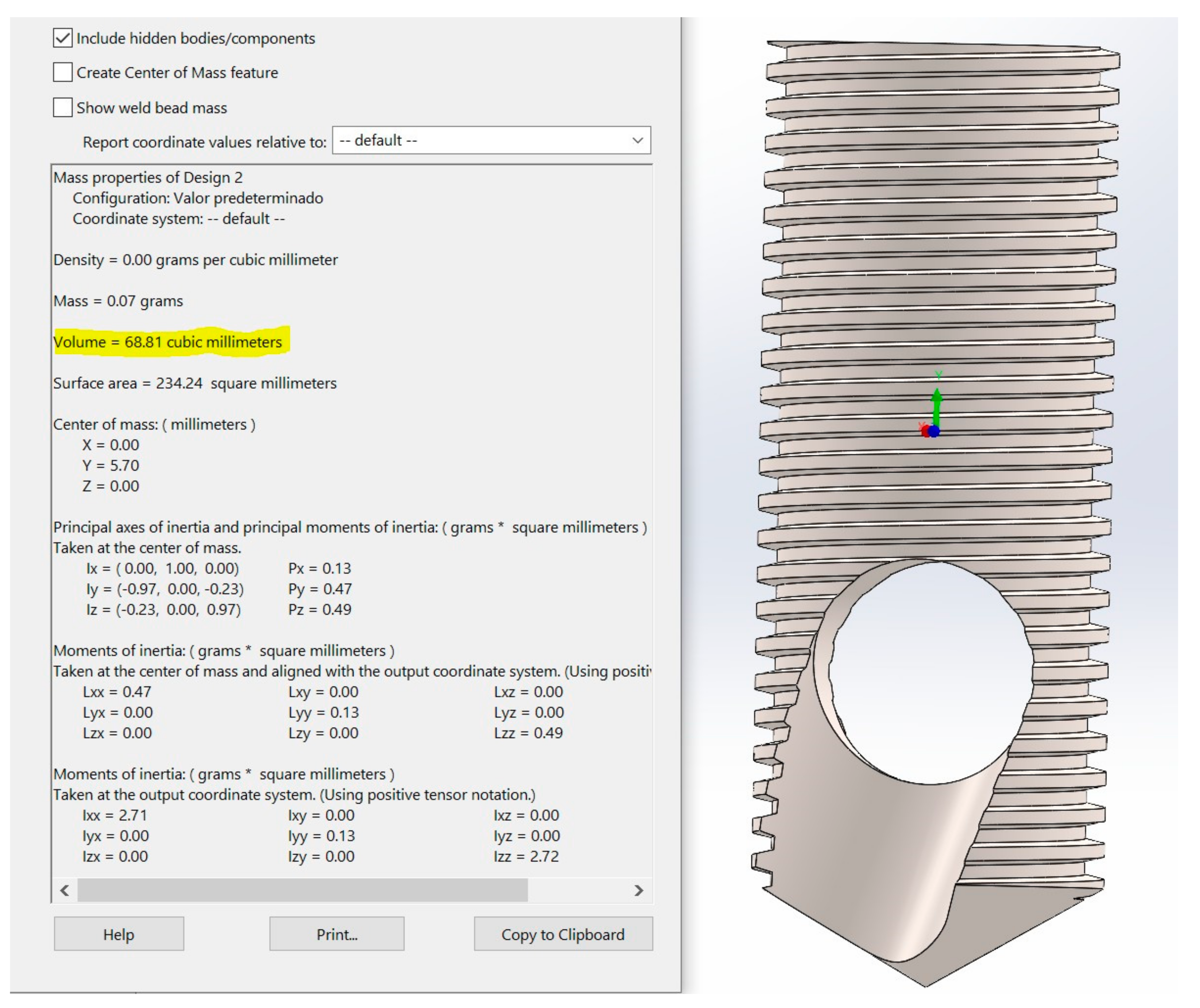Screen dimensions: 1200x1008
Task: Uncheck Include hidden bodies/components checkbox
Action: [62, 38]
